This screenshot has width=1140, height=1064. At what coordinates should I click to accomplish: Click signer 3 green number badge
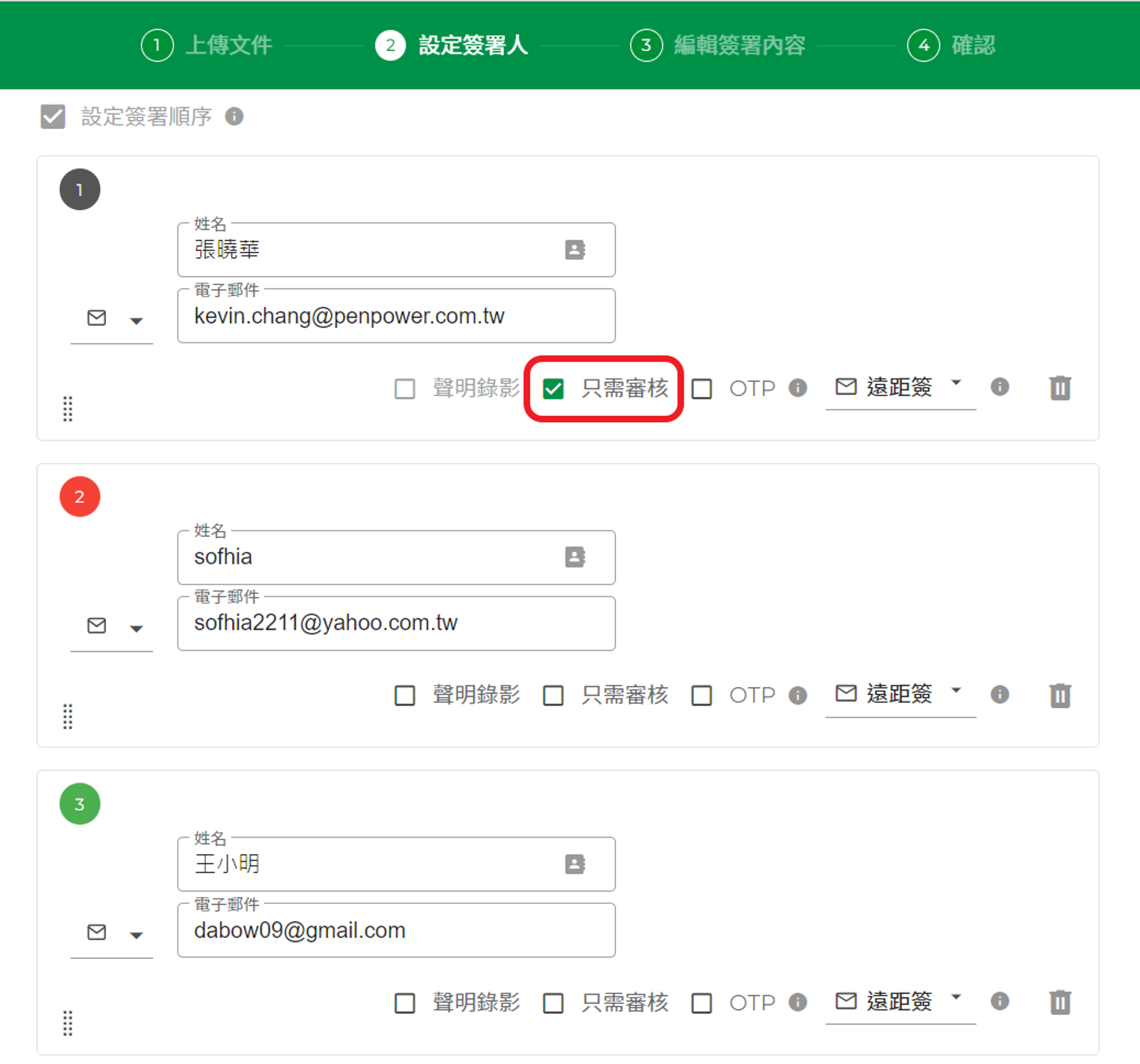[80, 804]
